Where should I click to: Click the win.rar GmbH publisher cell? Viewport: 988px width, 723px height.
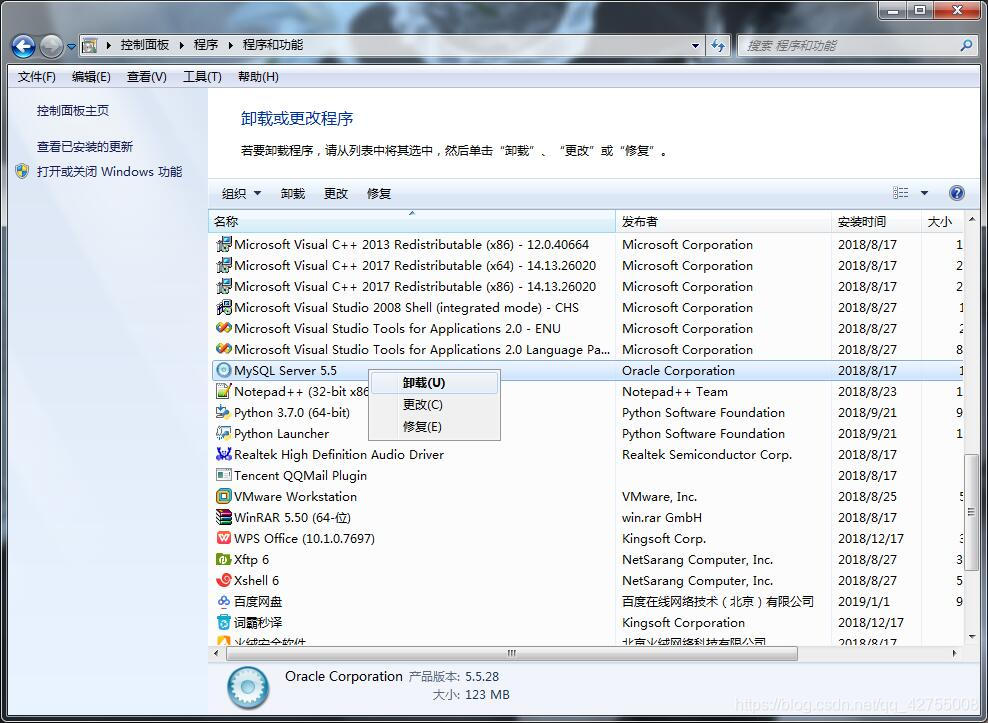pyautogui.click(x=662, y=518)
